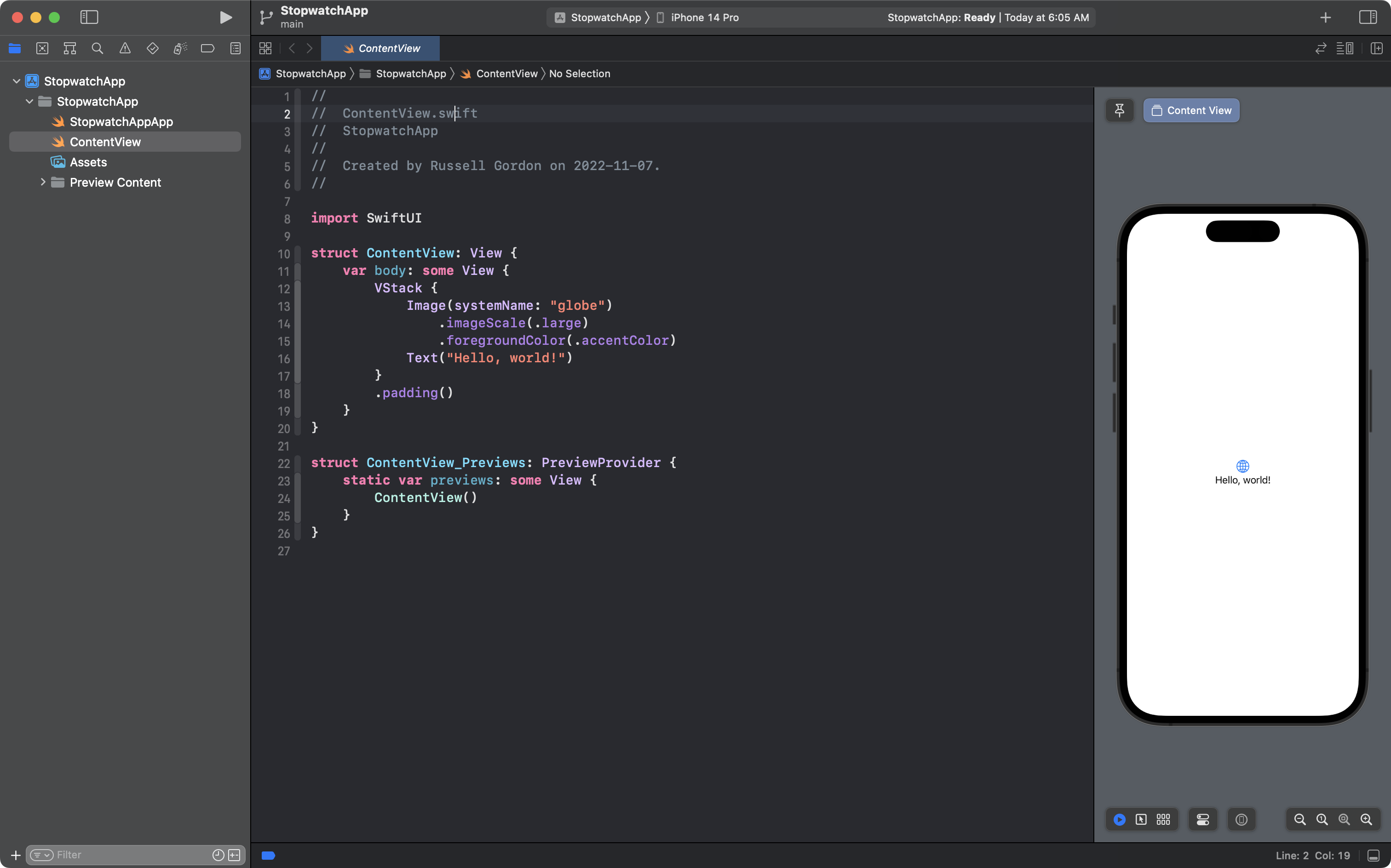Viewport: 1391px width, 868px height.
Task: Open the Find navigator magnifier icon
Action: [x=97, y=48]
